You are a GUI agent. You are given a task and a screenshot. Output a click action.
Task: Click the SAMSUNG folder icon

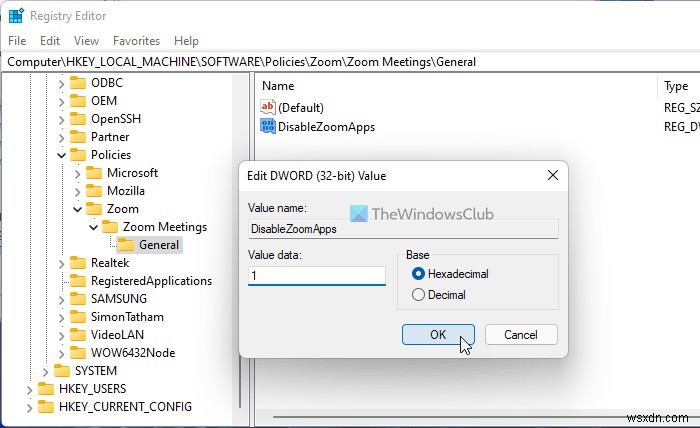[78, 299]
